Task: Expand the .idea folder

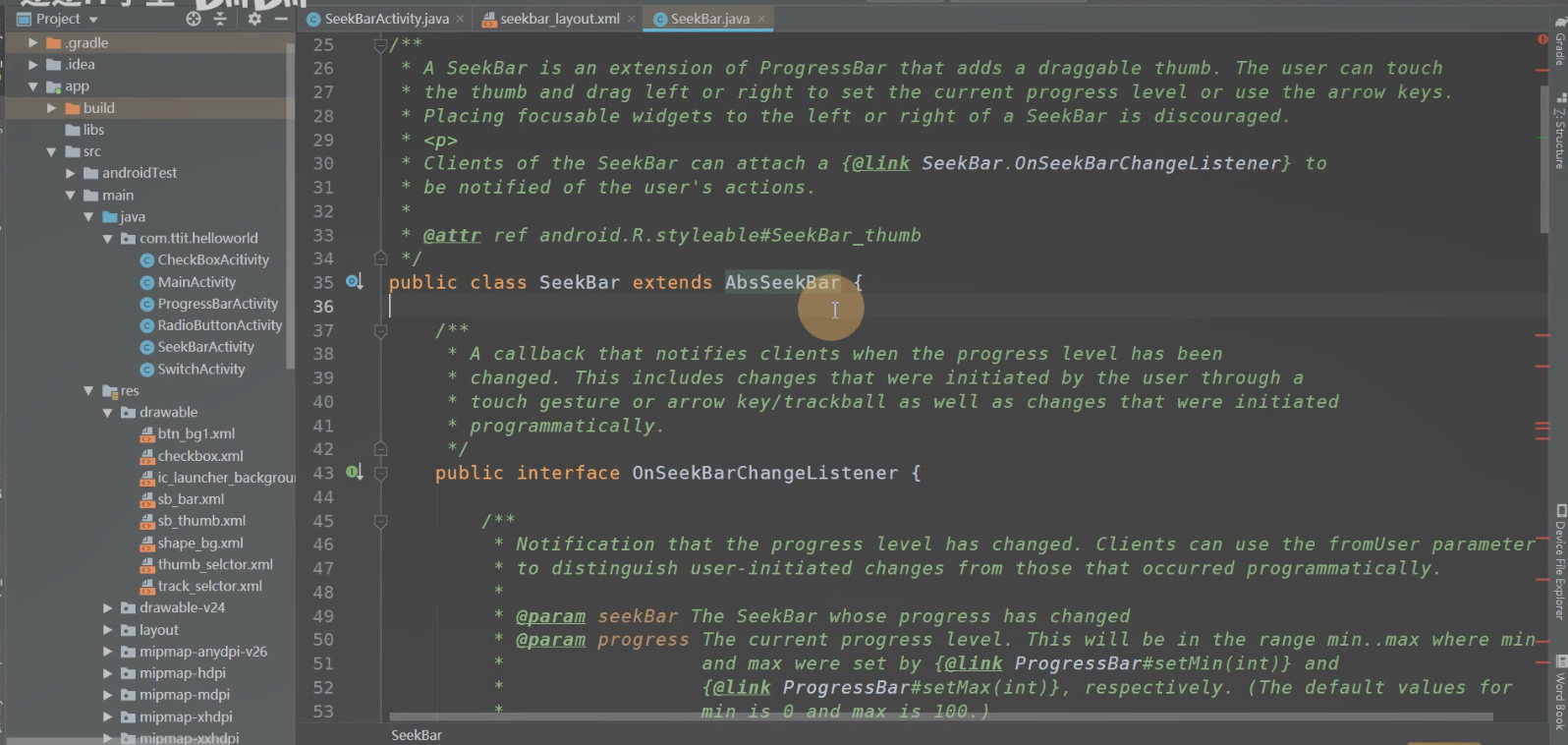Action: point(32,65)
